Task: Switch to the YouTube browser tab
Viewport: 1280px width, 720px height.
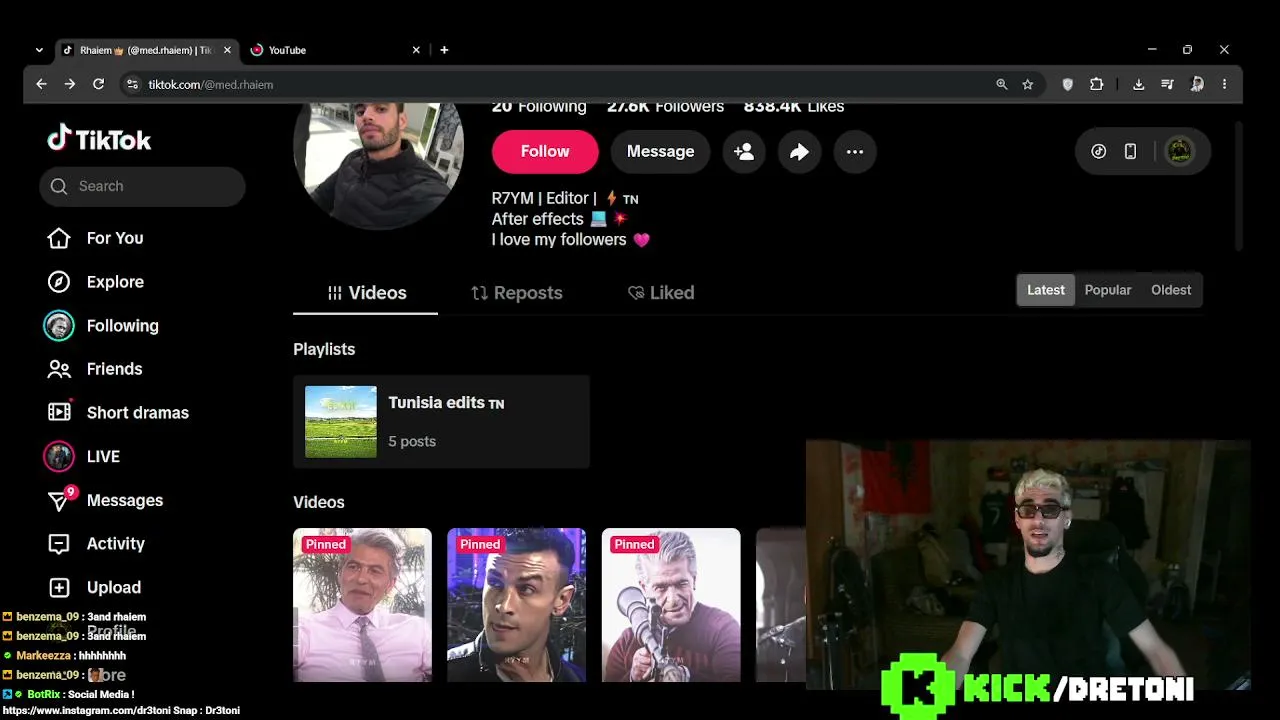Action: coord(335,50)
